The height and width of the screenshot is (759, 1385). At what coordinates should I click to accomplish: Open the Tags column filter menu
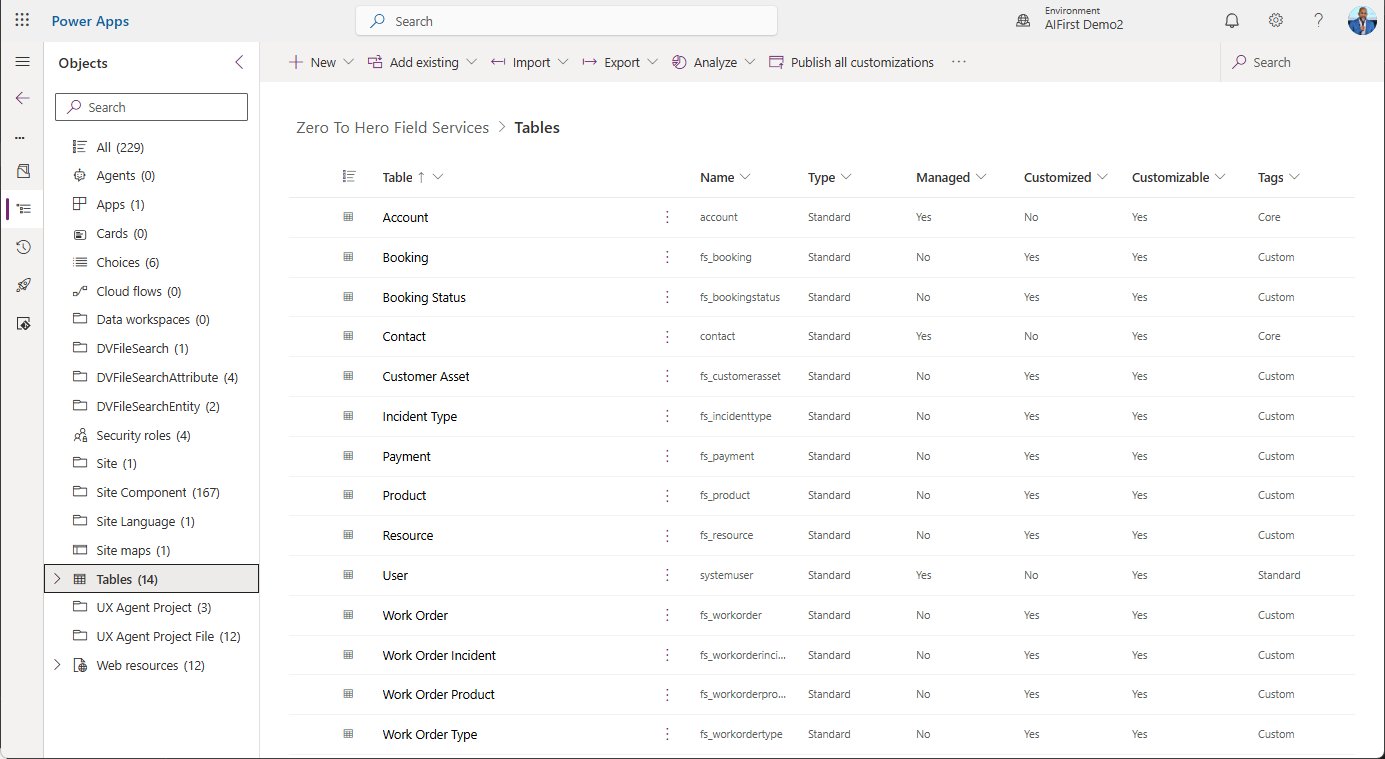click(x=1295, y=177)
